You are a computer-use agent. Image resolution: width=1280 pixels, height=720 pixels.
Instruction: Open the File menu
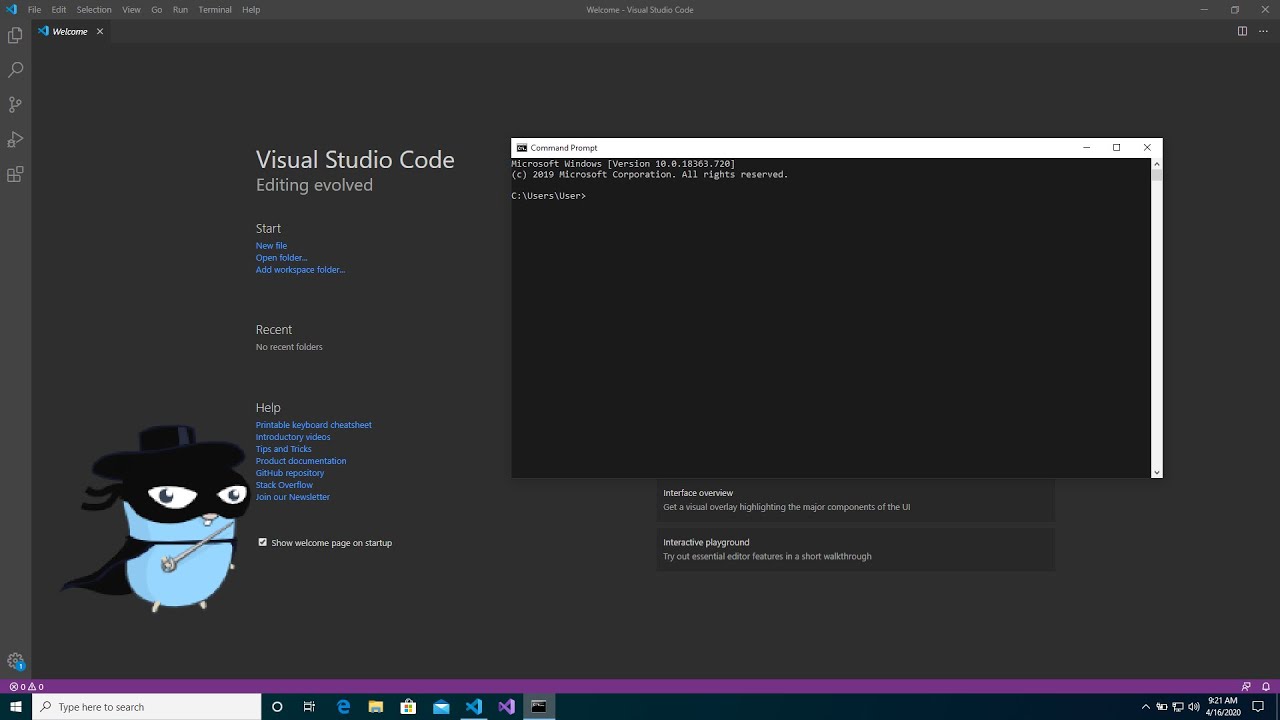tap(34, 9)
